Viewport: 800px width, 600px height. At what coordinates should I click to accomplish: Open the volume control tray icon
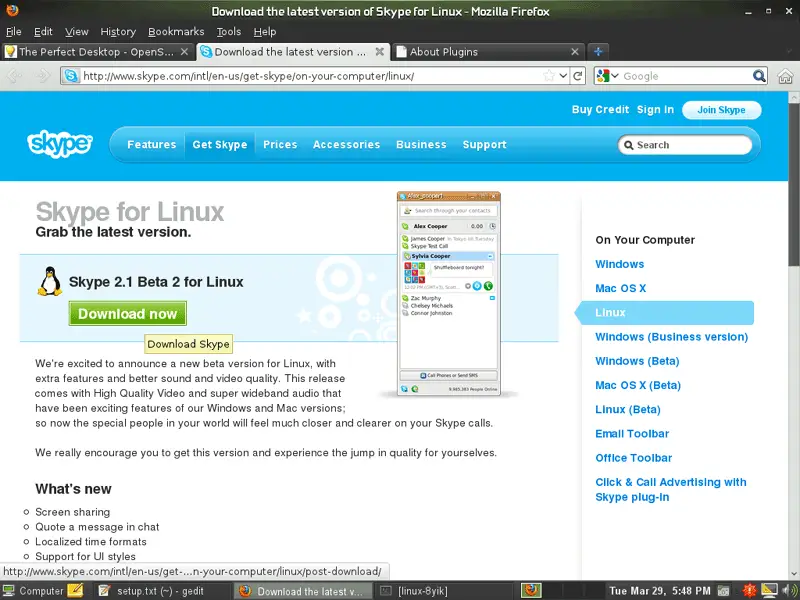789,591
